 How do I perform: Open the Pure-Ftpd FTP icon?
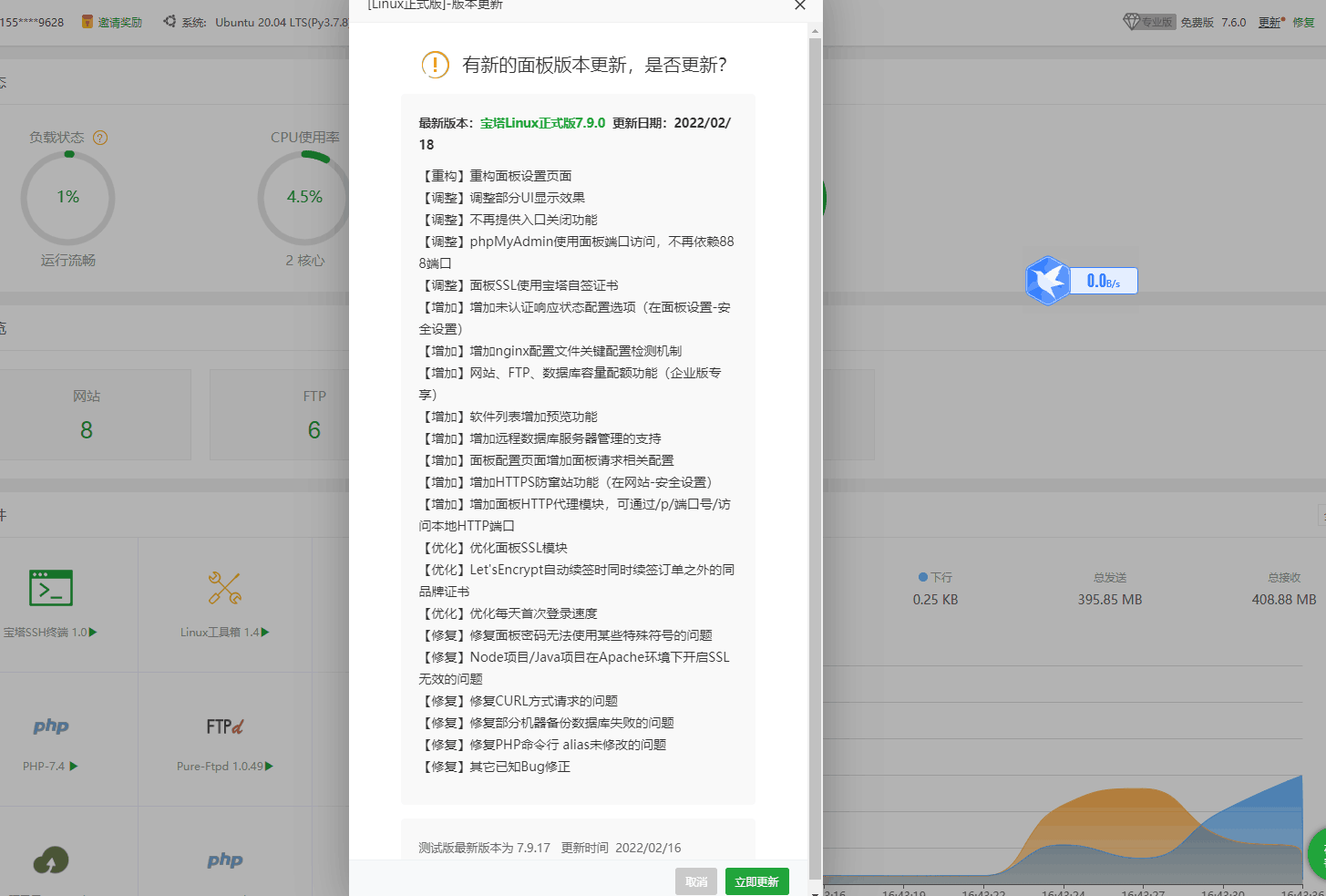point(224,726)
